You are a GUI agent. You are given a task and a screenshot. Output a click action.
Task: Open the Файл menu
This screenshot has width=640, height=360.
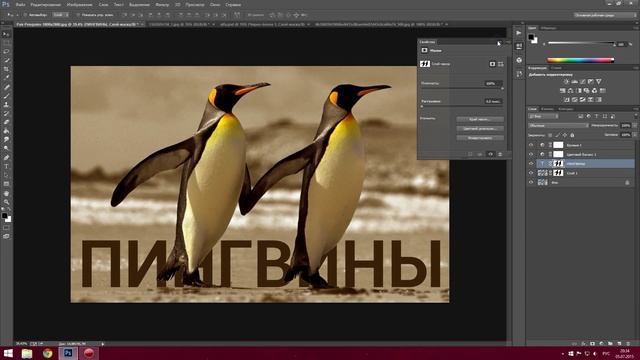[20, 5]
